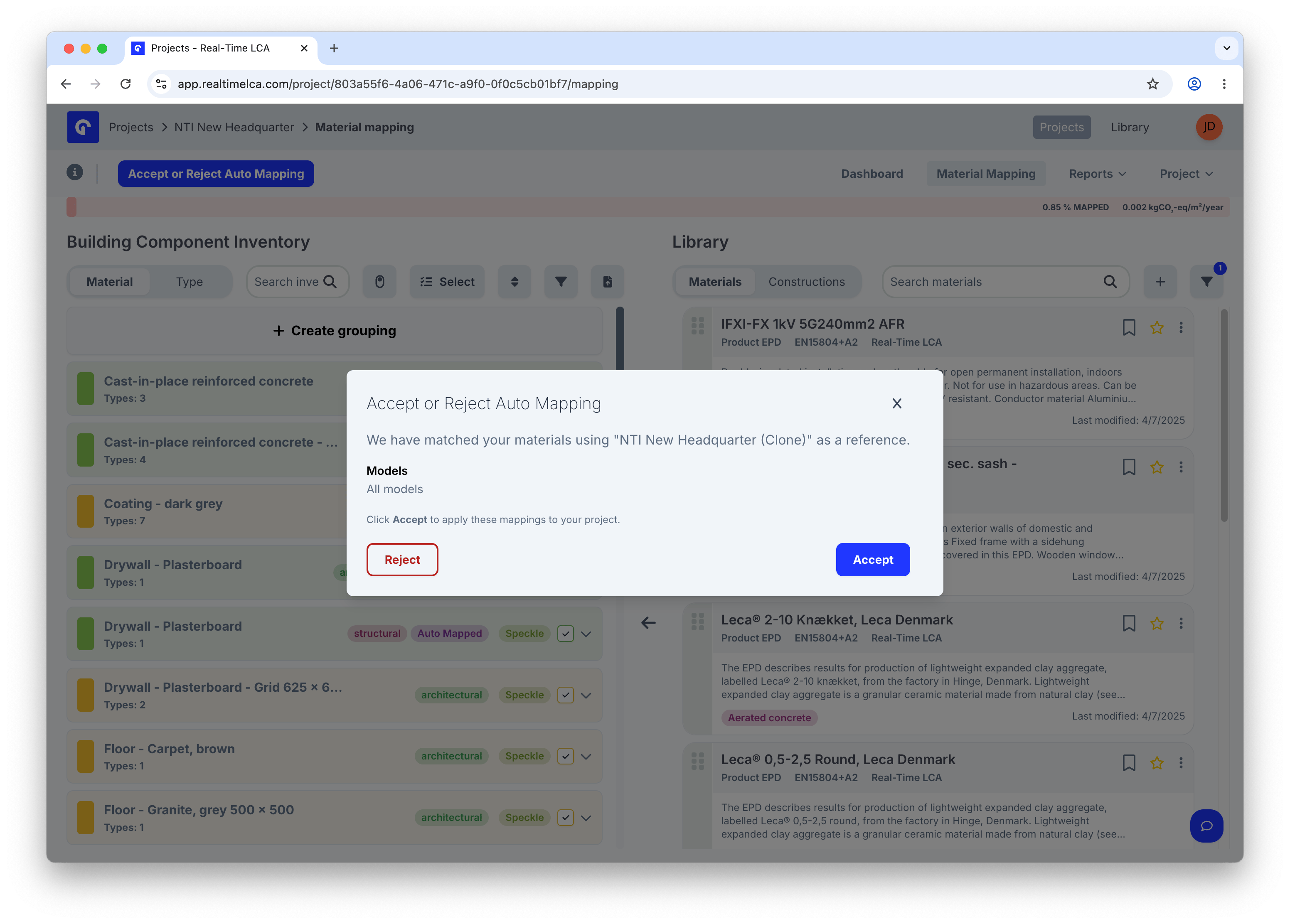Click Accept or Reject Auto Mapping button

[216, 173]
